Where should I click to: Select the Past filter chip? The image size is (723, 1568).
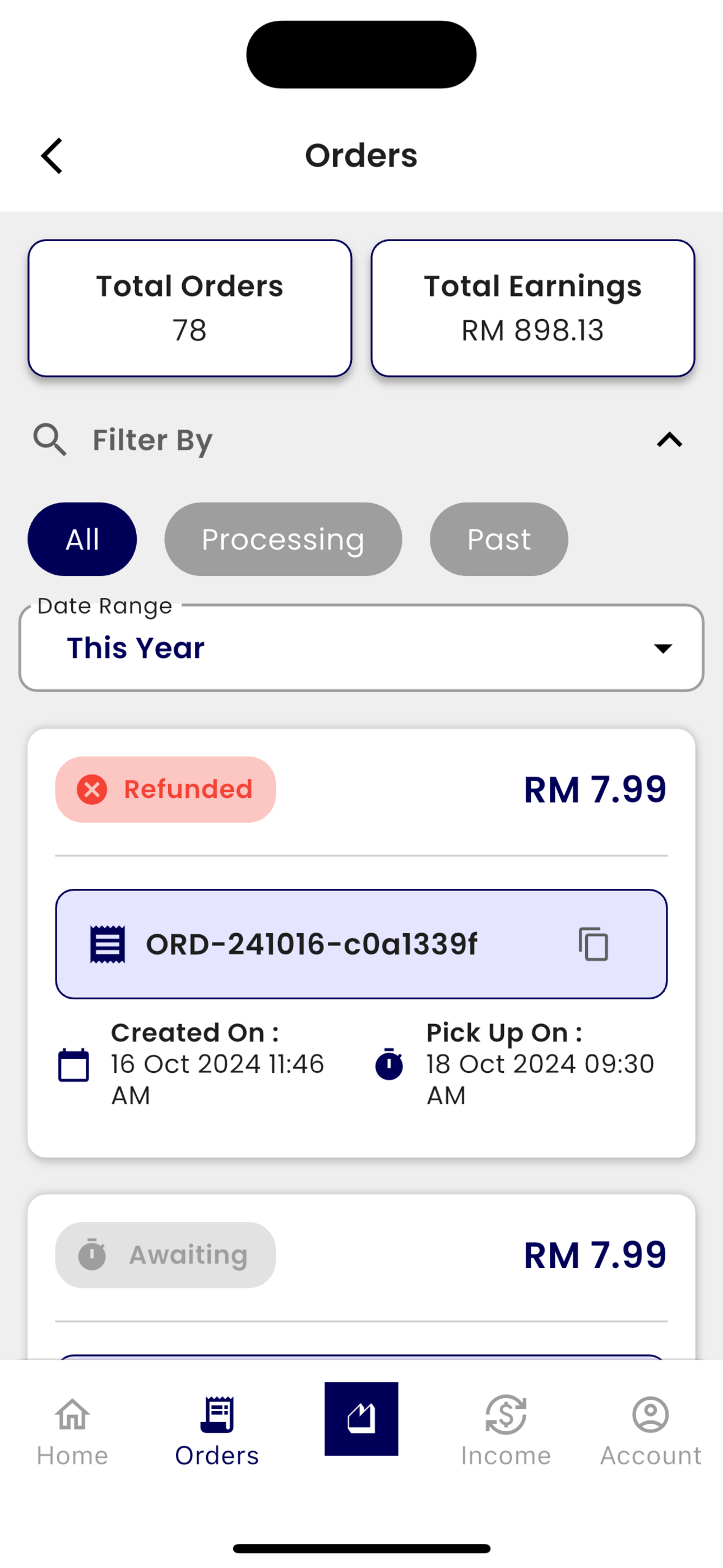[x=499, y=539]
